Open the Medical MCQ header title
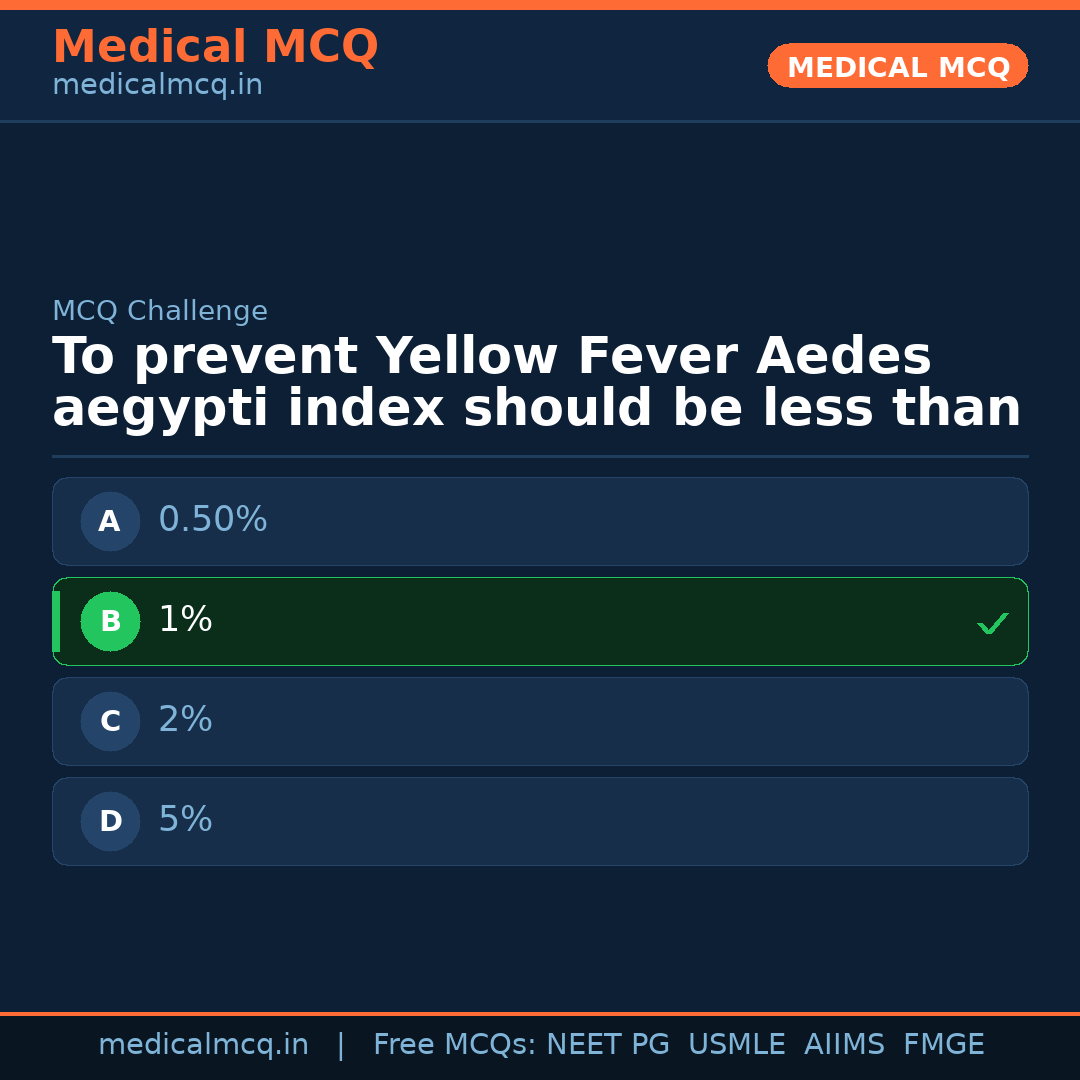1080x1080 pixels. coord(215,47)
